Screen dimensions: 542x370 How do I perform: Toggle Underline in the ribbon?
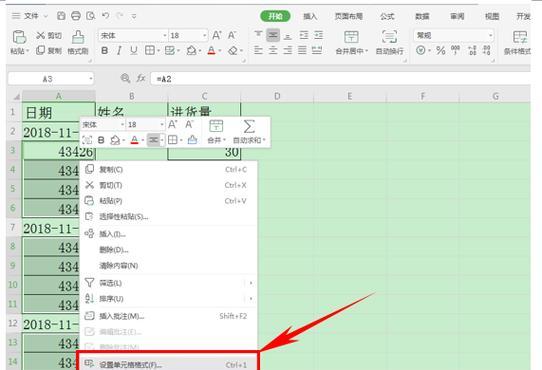coord(133,51)
